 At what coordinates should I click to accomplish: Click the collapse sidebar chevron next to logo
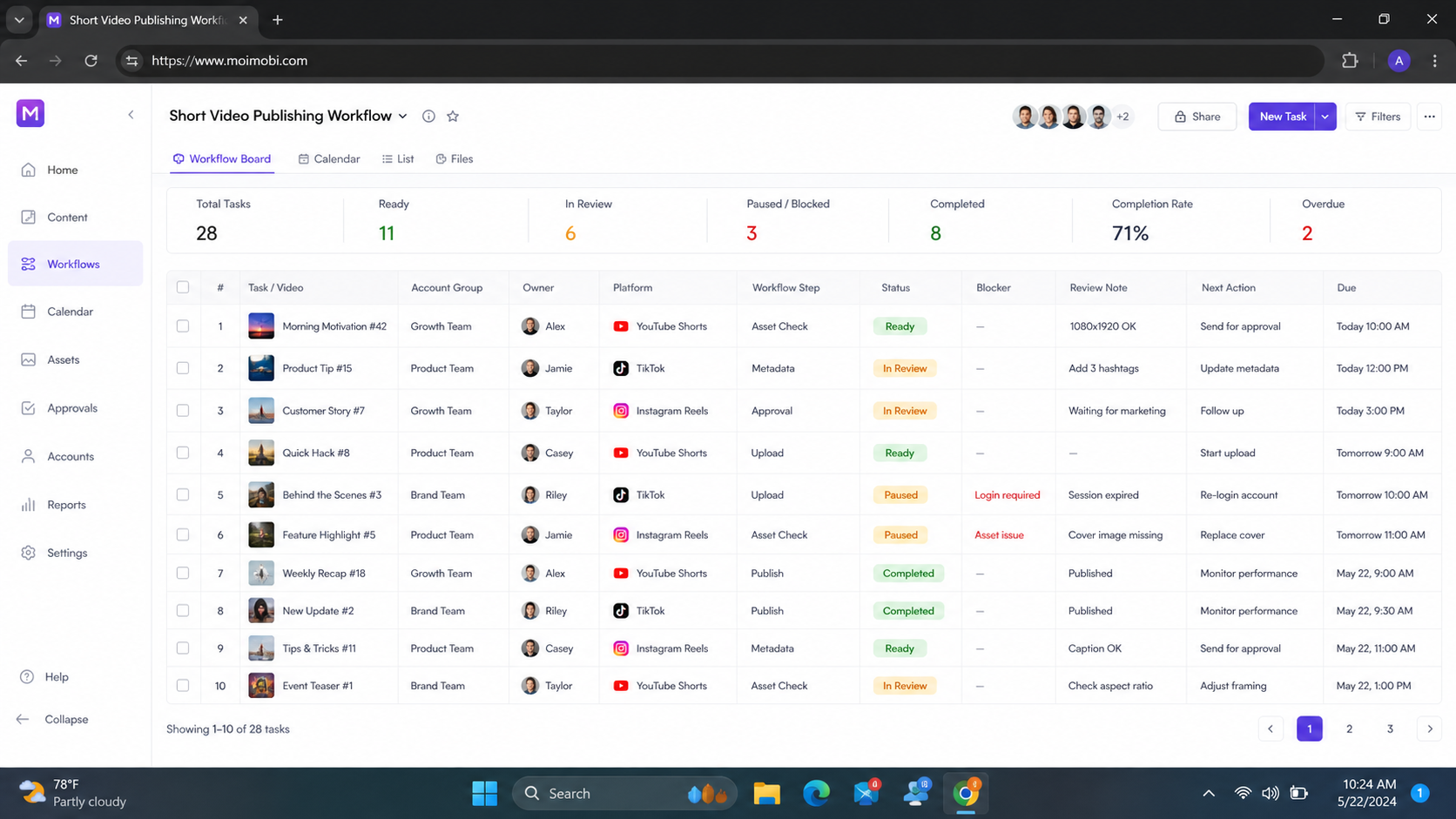pyautogui.click(x=131, y=114)
